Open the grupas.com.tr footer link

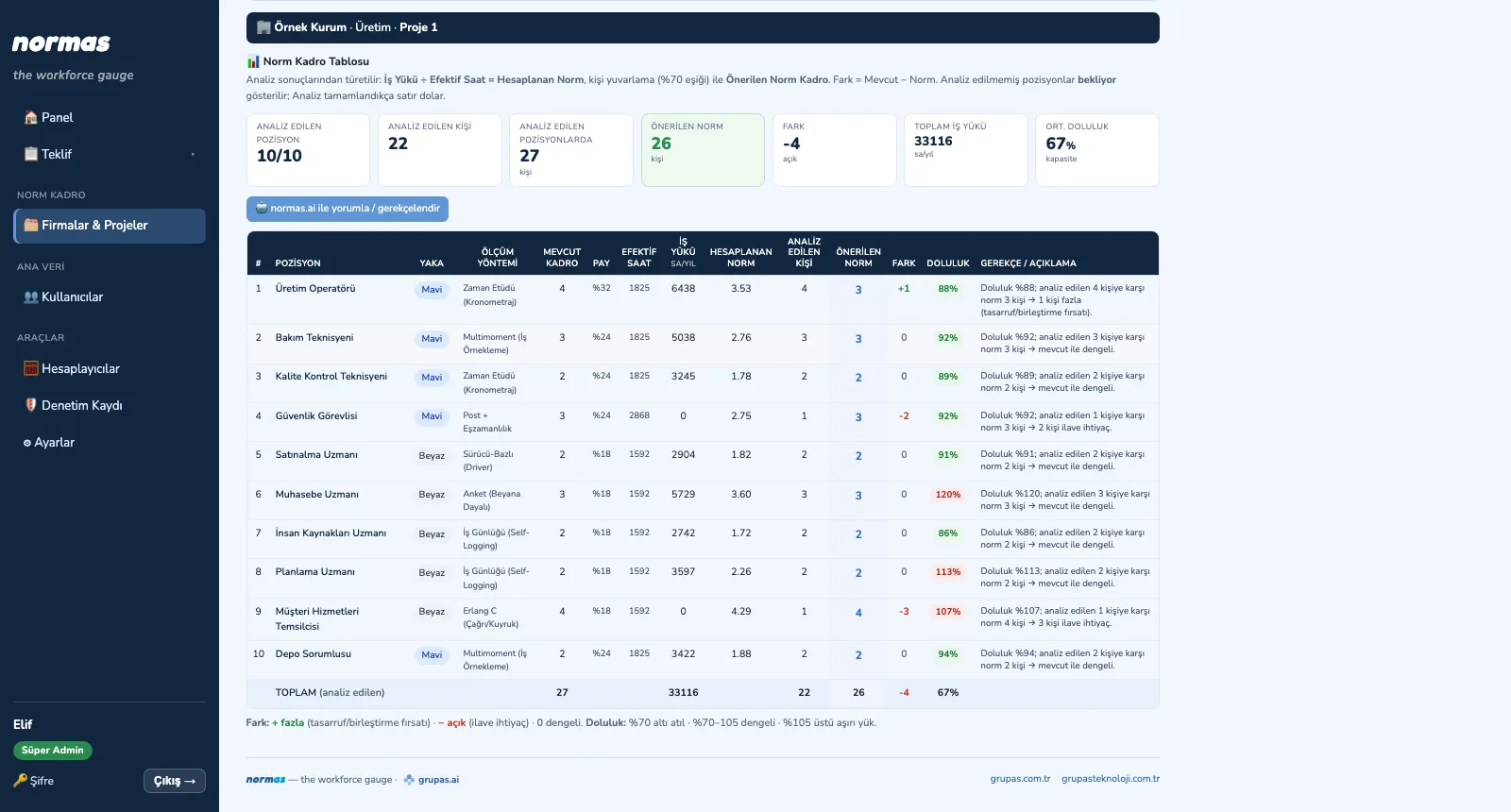point(1020,779)
